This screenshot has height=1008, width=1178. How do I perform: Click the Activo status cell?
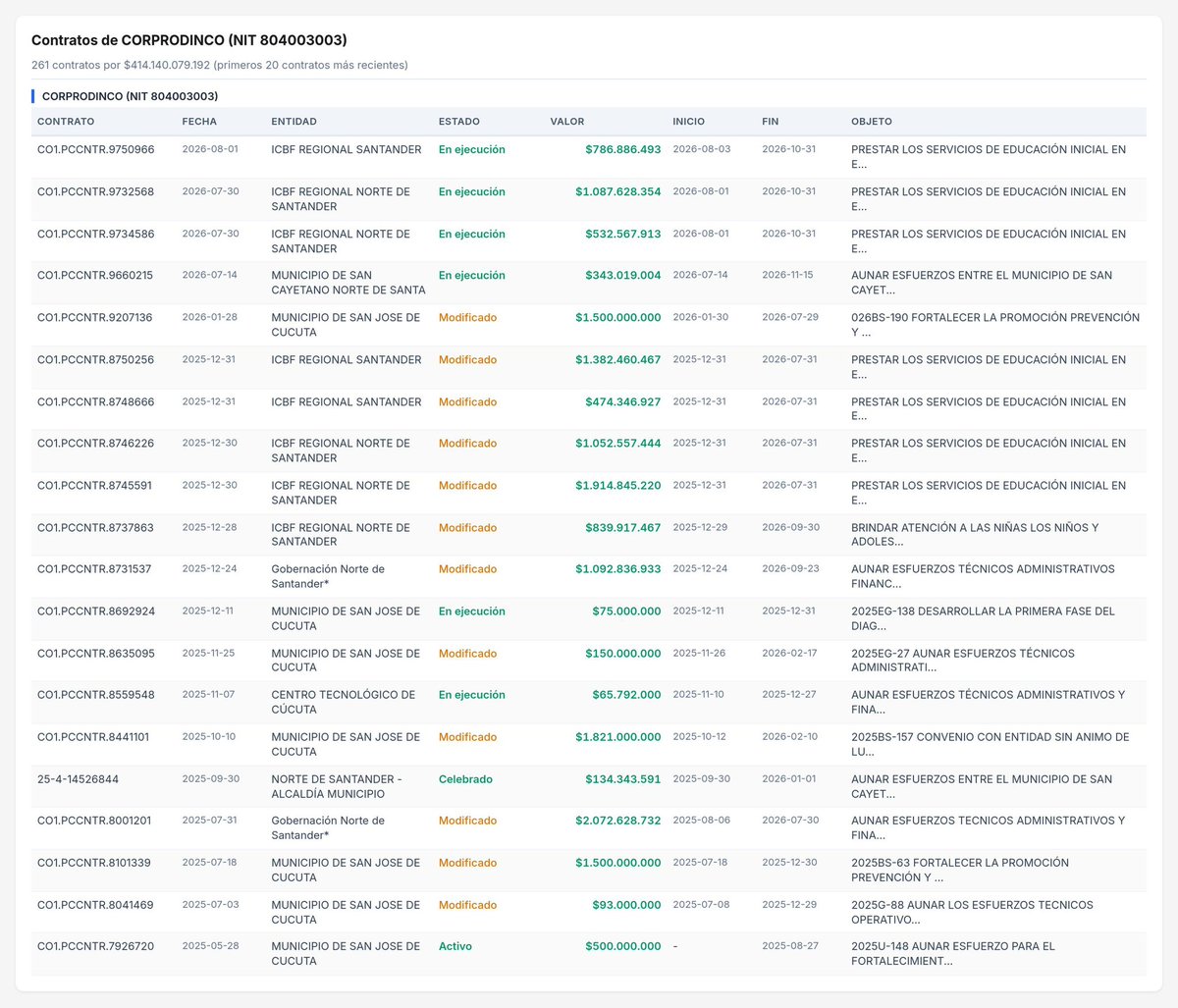pos(455,946)
